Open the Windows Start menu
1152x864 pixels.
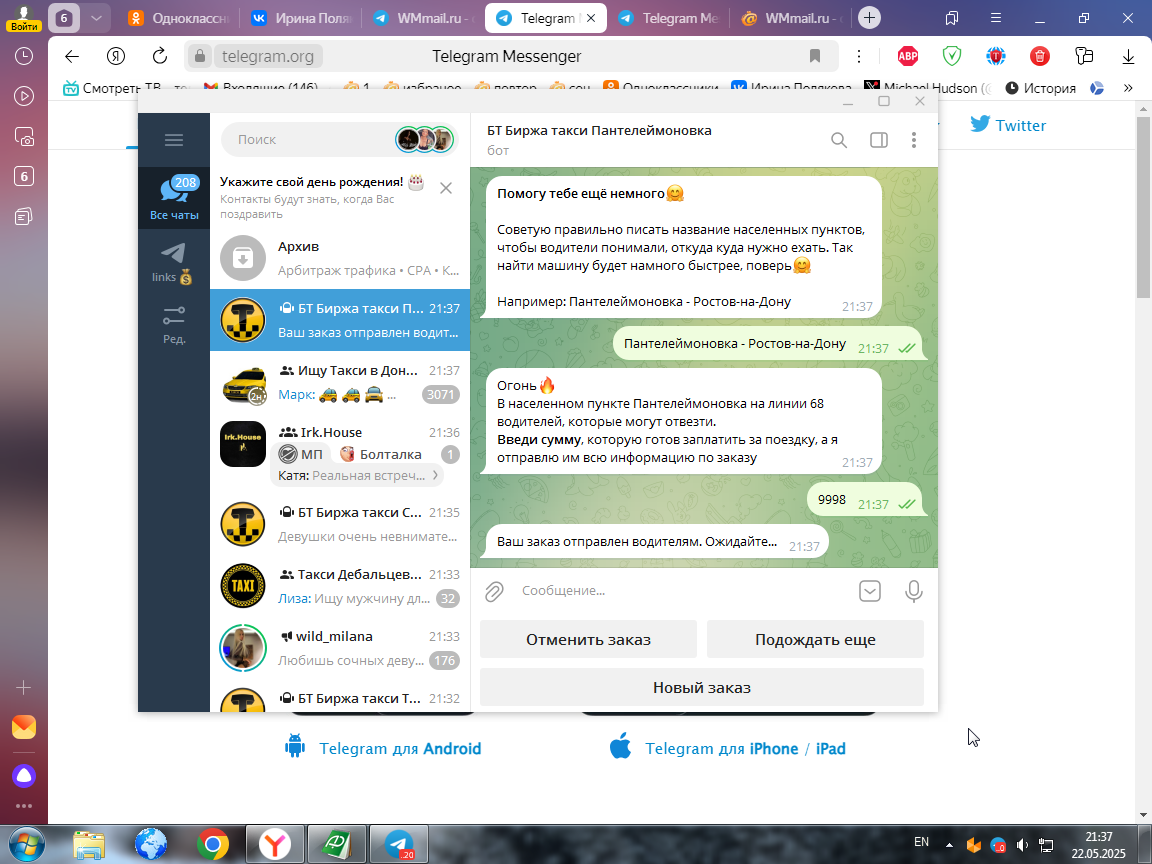click(x=27, y=844)
